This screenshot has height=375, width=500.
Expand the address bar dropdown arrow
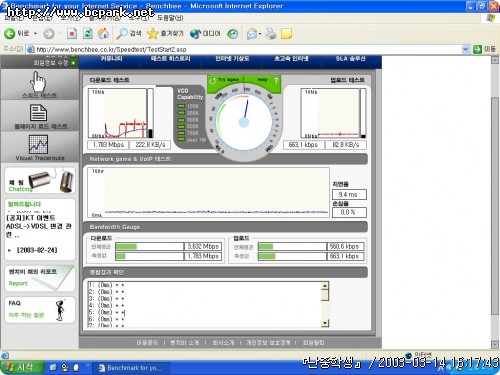466,49
